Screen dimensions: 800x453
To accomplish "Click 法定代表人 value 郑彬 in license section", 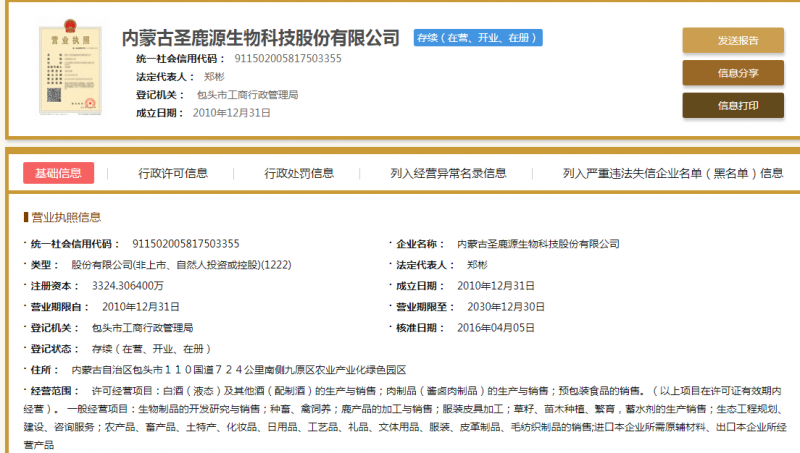I will pos(477,265).
